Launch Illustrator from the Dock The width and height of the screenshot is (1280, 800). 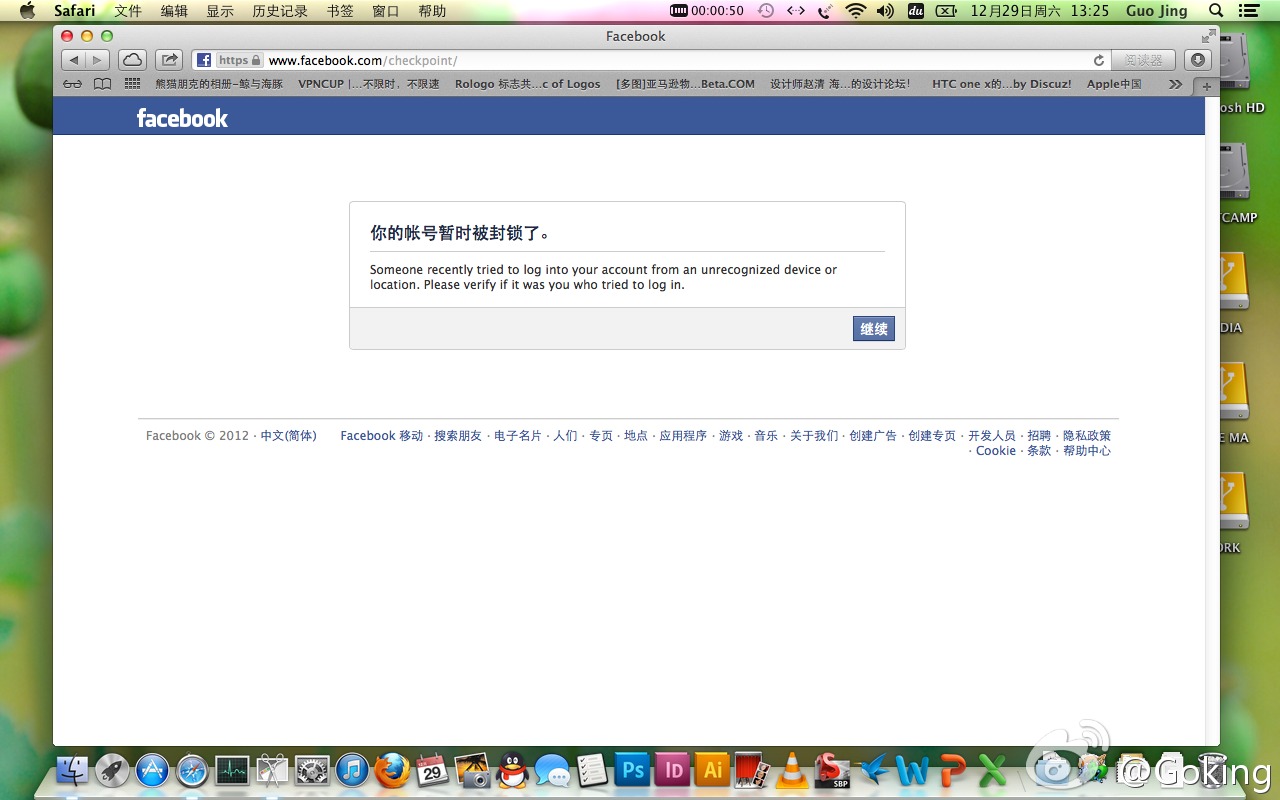point(712,770)
